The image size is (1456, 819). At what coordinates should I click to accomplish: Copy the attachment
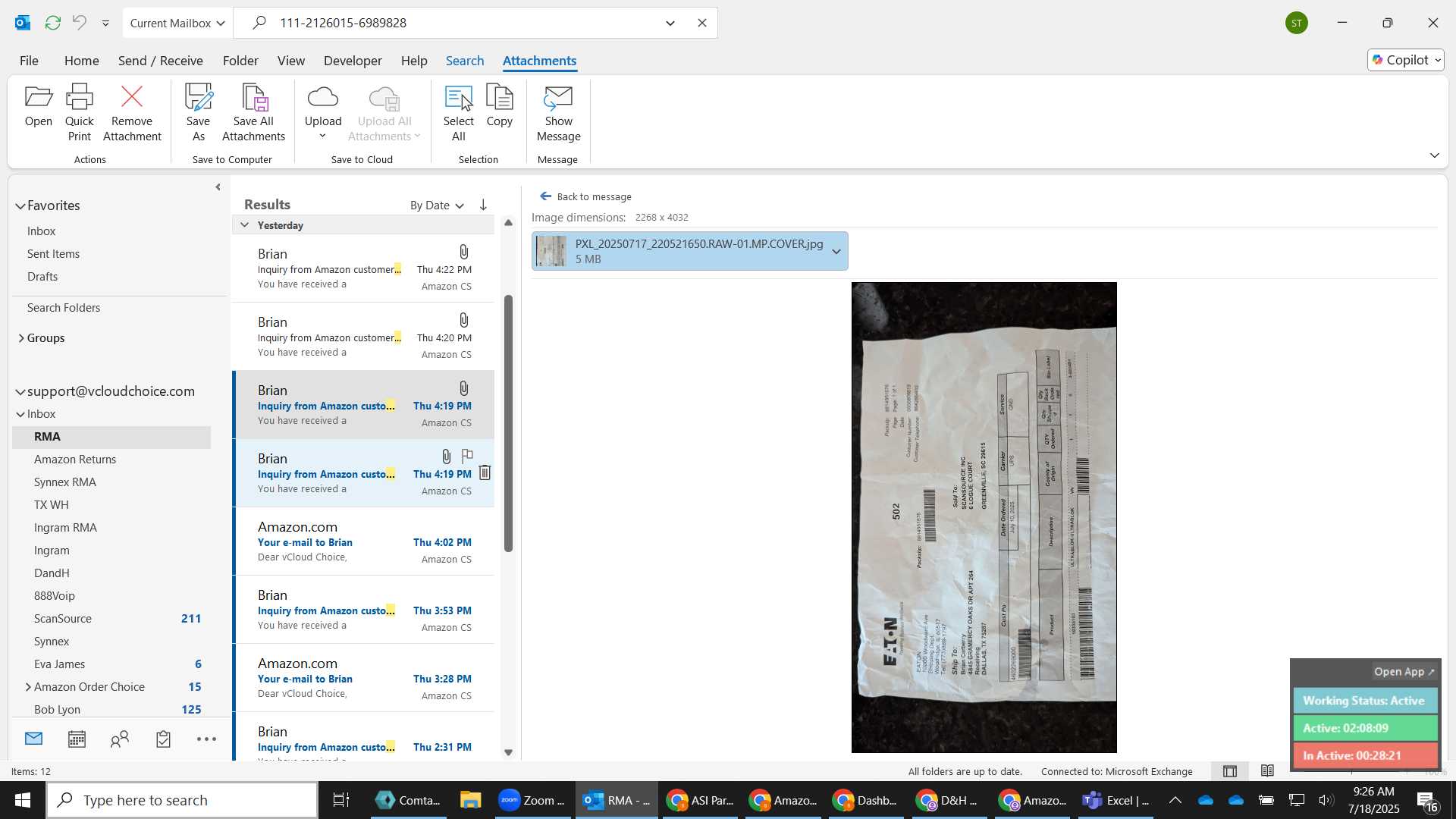pyautogui.click(x=499, y=106)
